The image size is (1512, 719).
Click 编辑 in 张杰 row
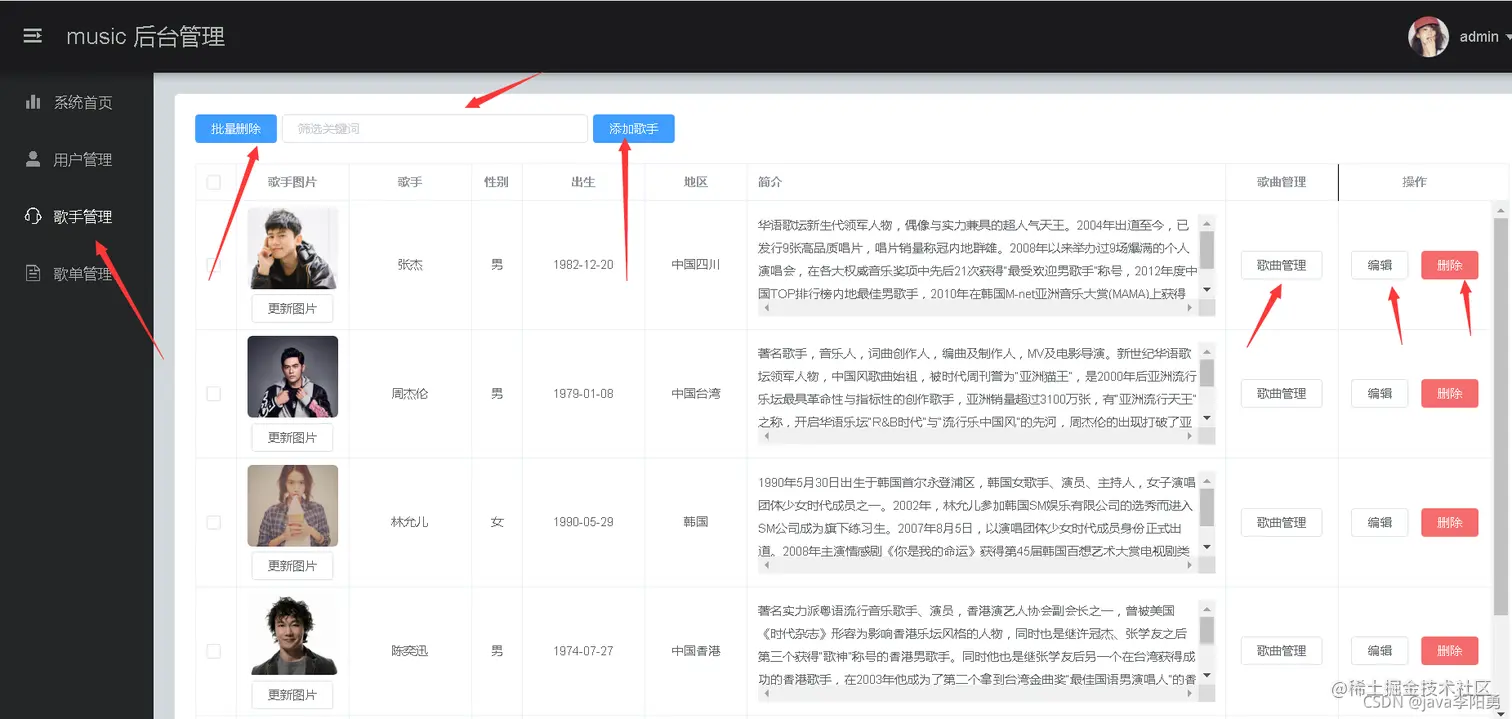pos(1379,265)
